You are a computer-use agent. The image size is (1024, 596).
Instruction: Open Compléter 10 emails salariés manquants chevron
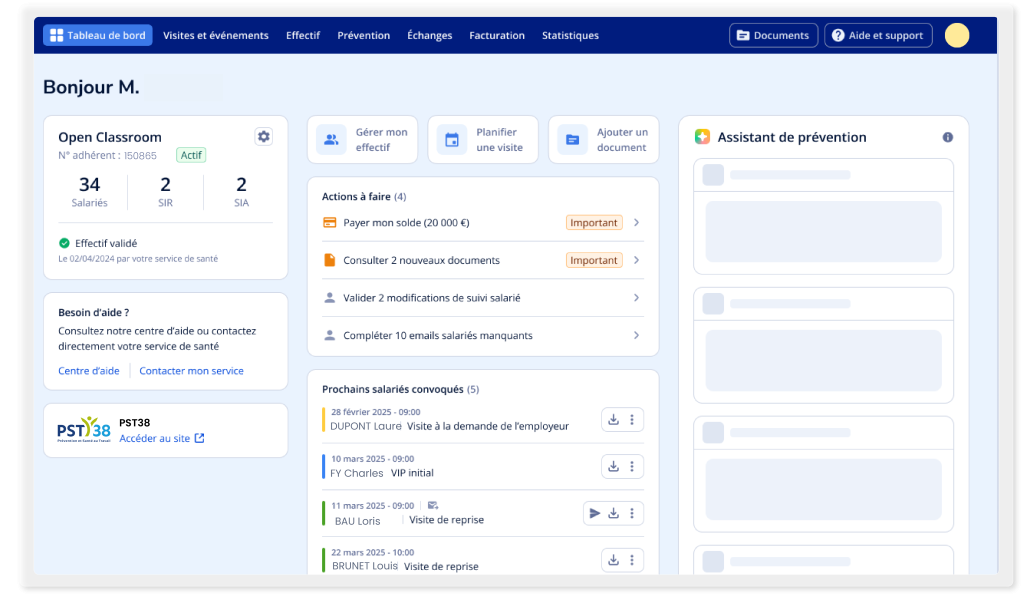[x=636, y=336]
